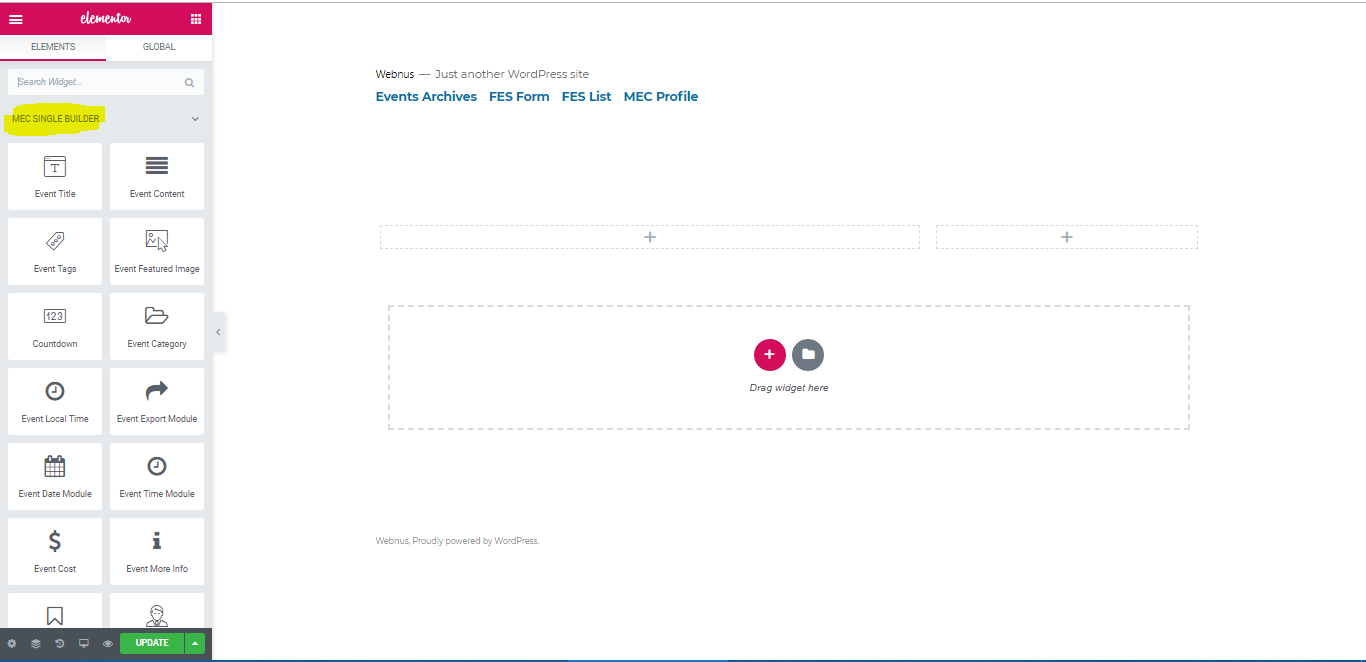Screen dimensions: 1366x662
Task: Select the Countdown widget
Action: [x=55, y=327]
